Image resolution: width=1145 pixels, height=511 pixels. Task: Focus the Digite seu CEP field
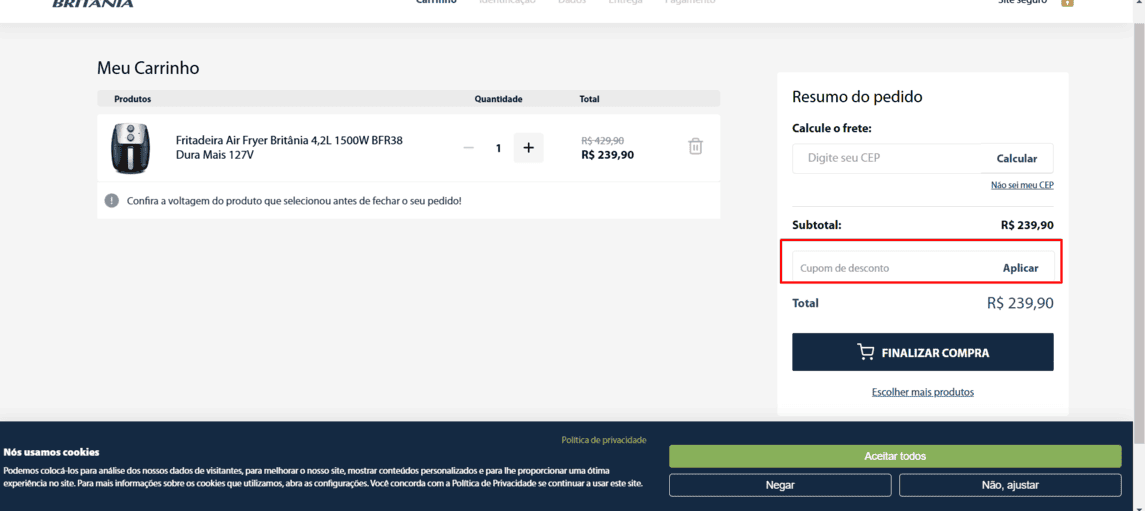[888, 158]
